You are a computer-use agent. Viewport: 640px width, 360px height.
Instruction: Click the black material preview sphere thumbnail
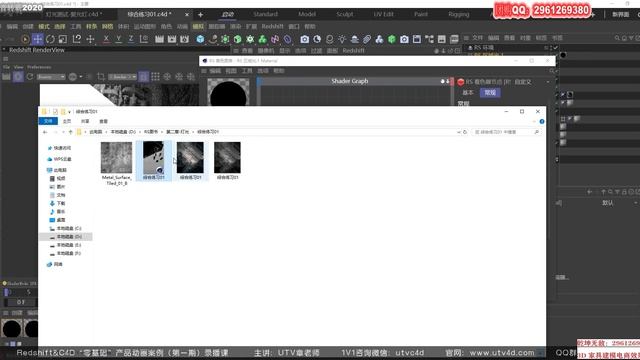point(228,92)
